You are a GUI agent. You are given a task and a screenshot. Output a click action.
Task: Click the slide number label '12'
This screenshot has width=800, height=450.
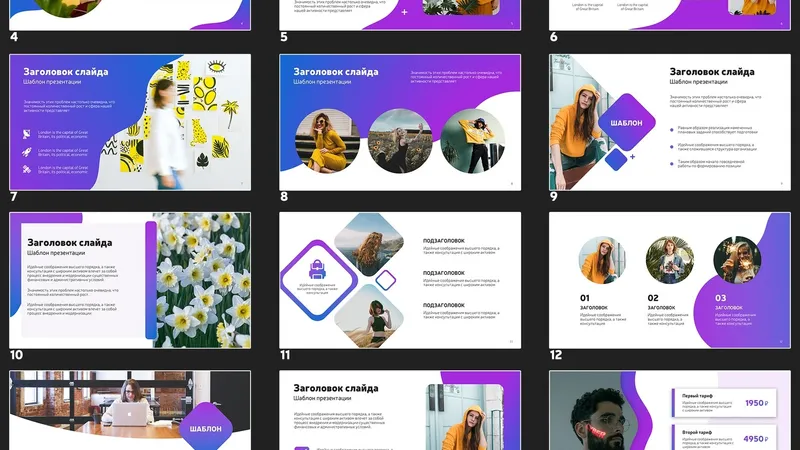556,355
